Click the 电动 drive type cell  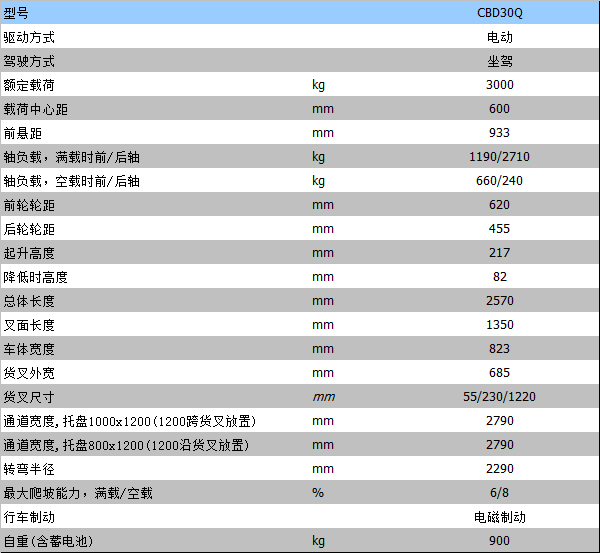[499, 37]
